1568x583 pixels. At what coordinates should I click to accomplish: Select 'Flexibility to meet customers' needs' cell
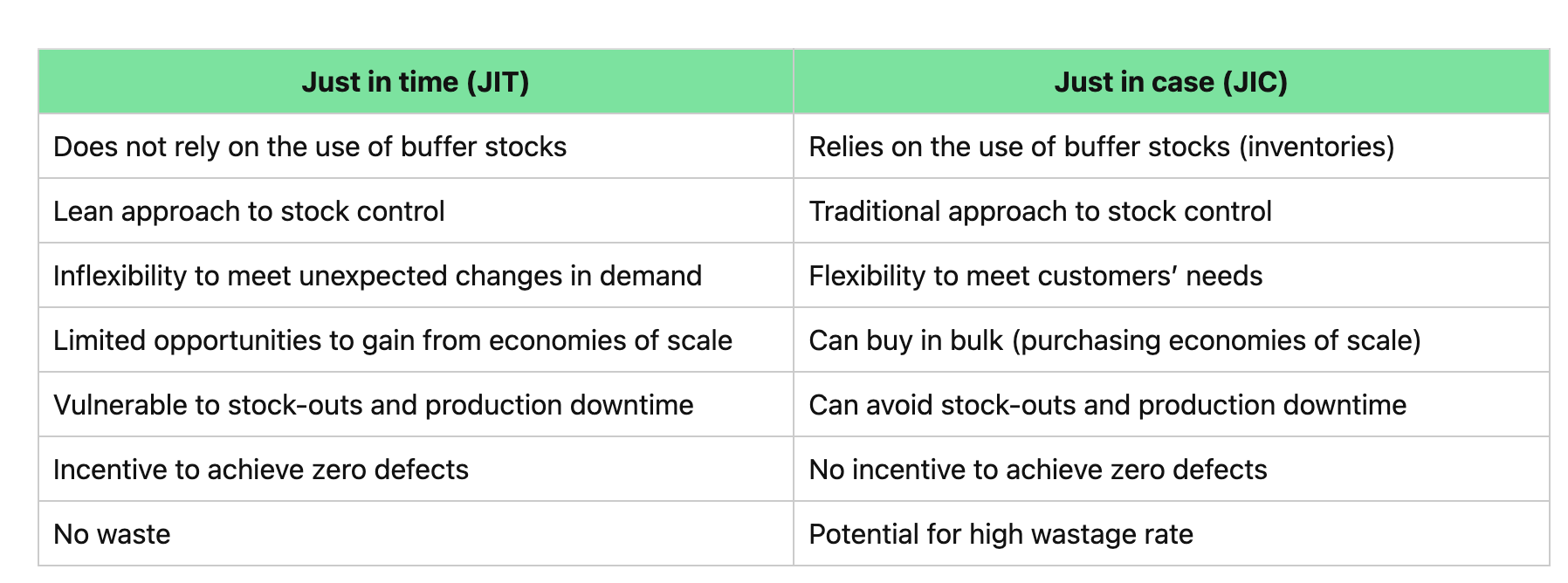(1035, 276)
